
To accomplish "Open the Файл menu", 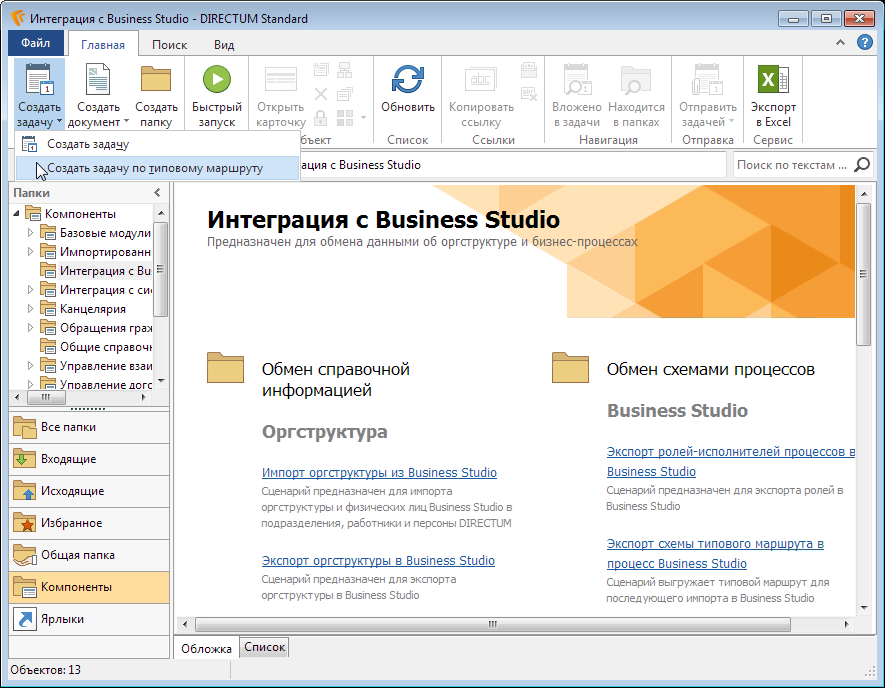I will click(x=36, y=43).
